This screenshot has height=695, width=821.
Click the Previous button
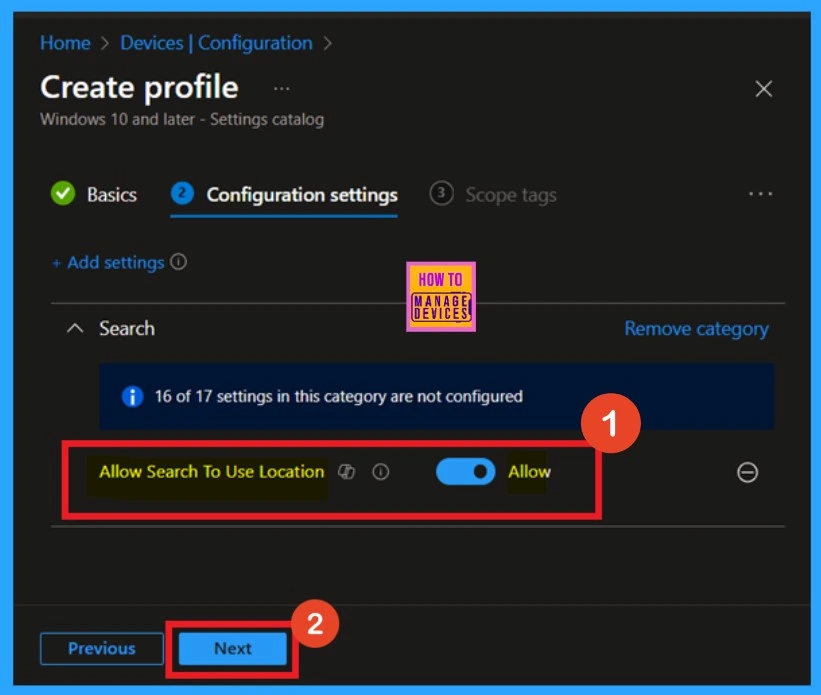[102, 648]
